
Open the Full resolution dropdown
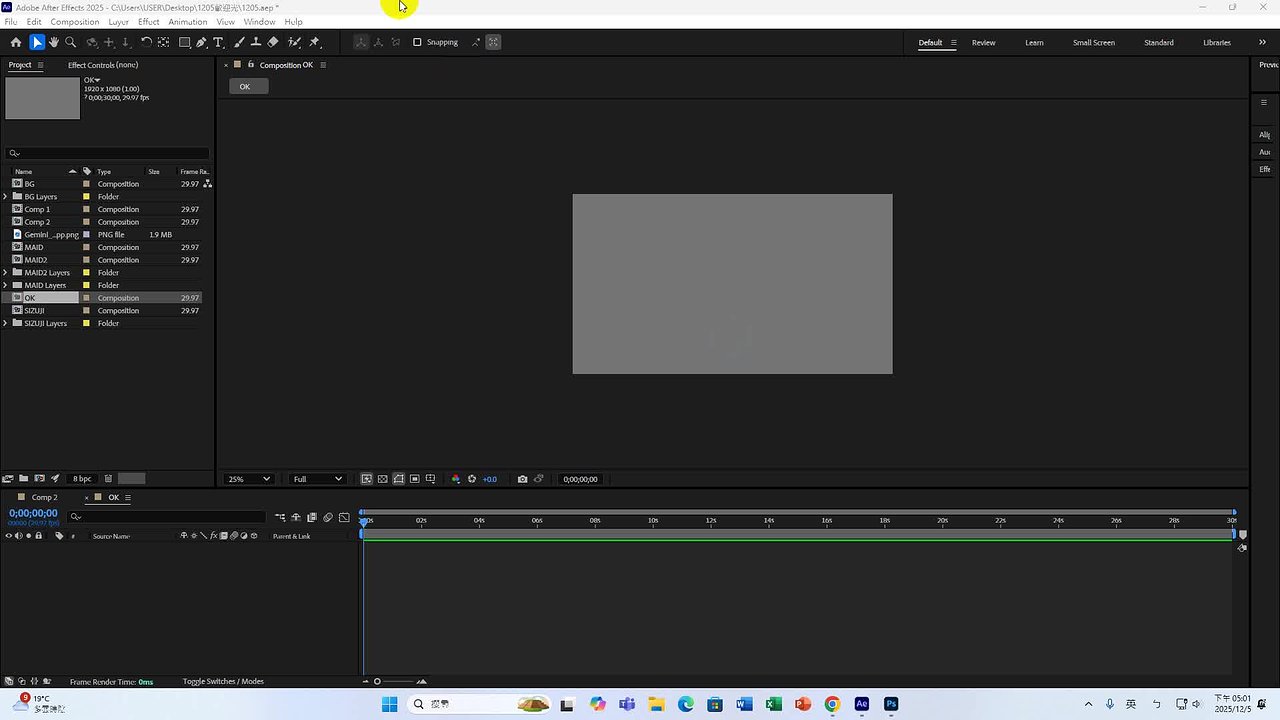[x=317, y=479]
